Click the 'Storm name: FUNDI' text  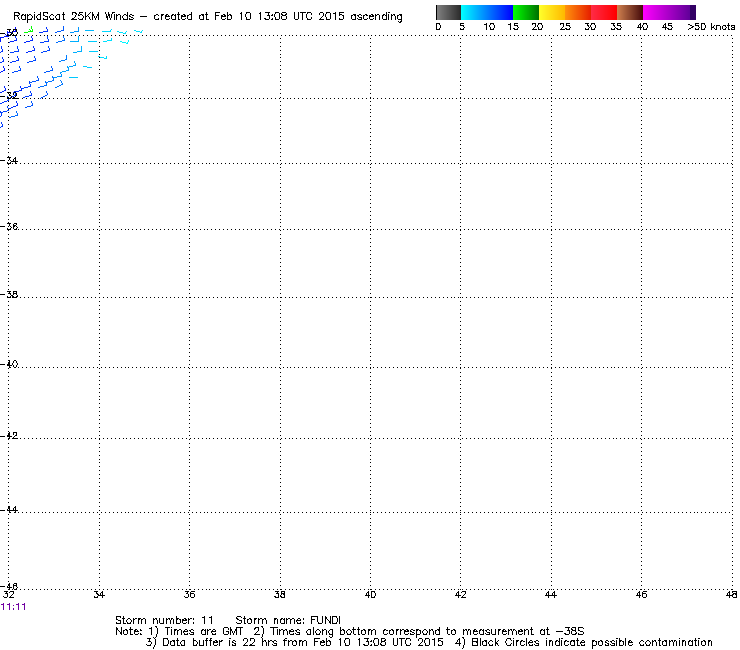pyautogui.click(x=288, y=620)
